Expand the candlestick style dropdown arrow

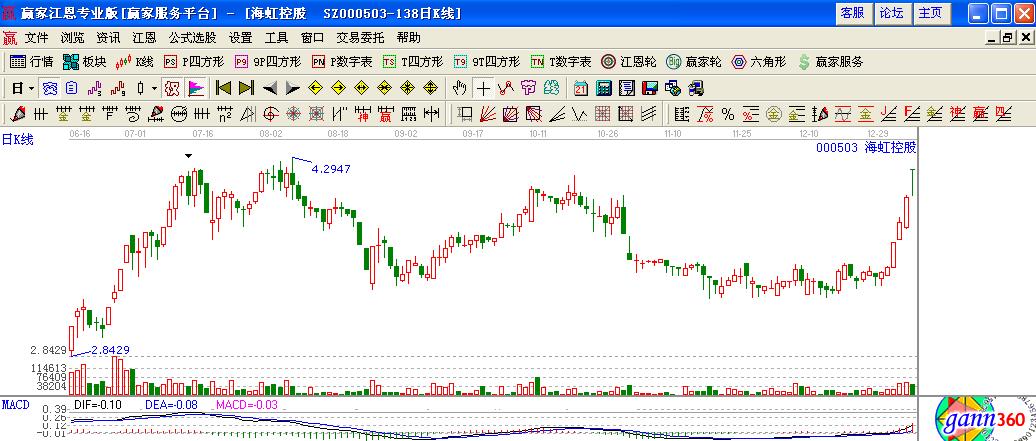click(x=154, y=88)
